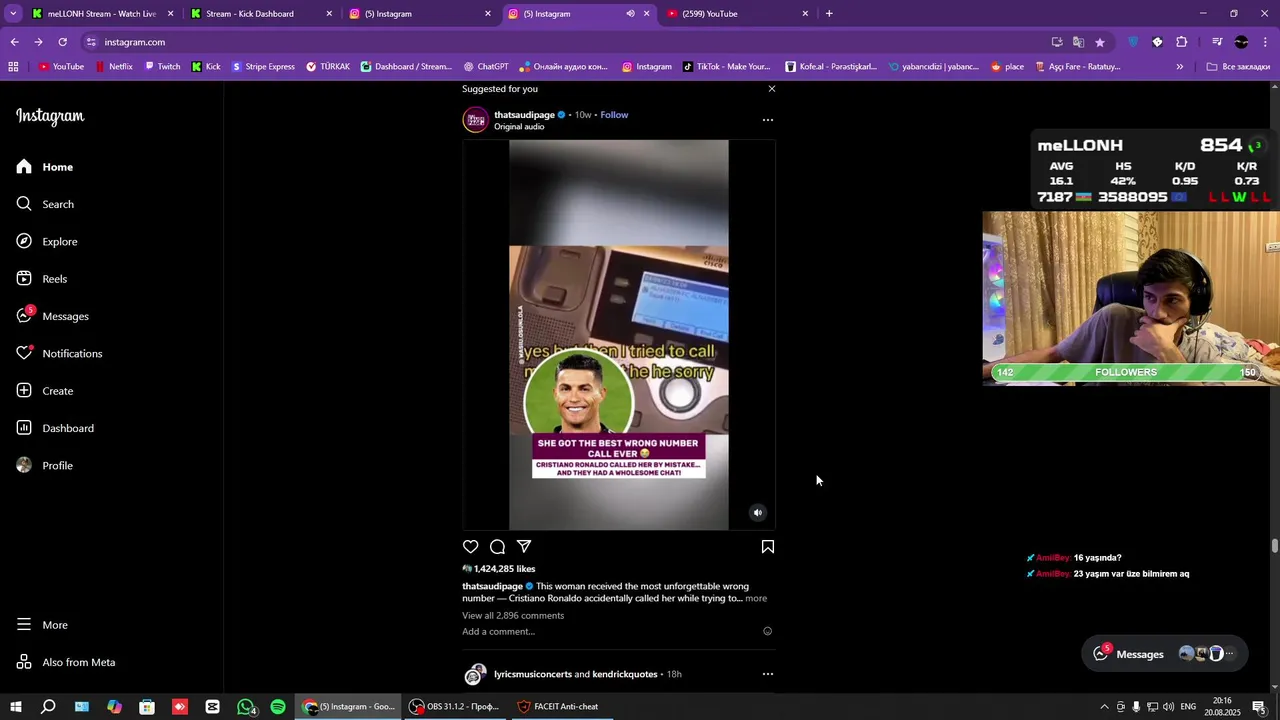Click Create in Instagram sidebar
This screenshot has width=1280, height=720.
tap(45, 391)
